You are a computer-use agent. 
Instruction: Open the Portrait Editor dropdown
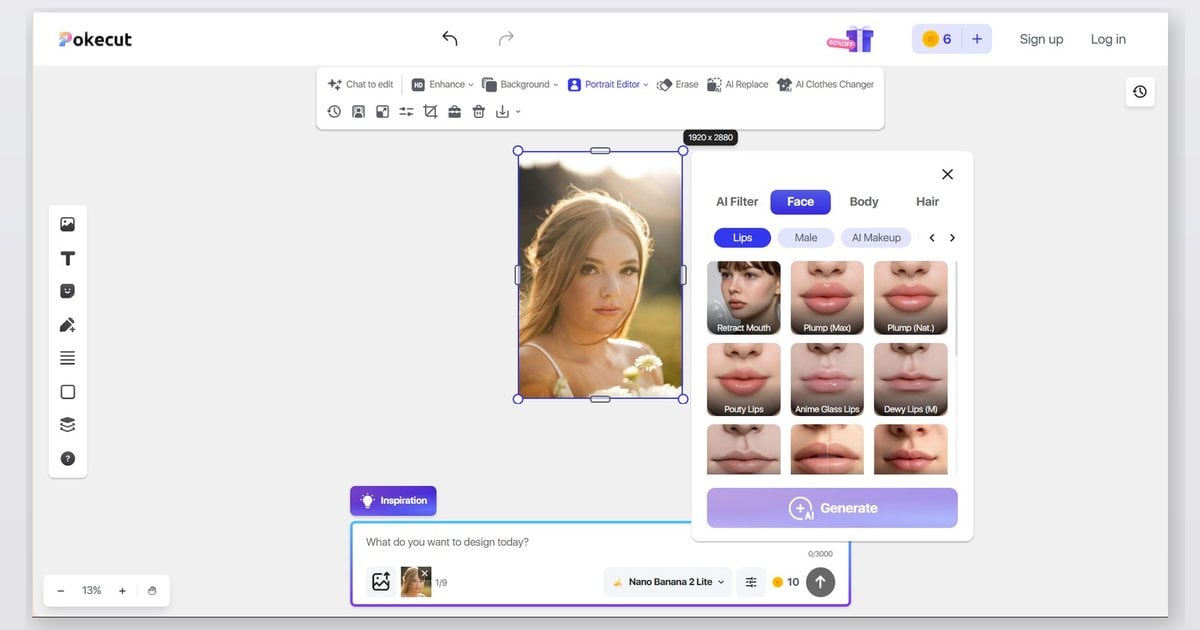click(x=608, y=85)
